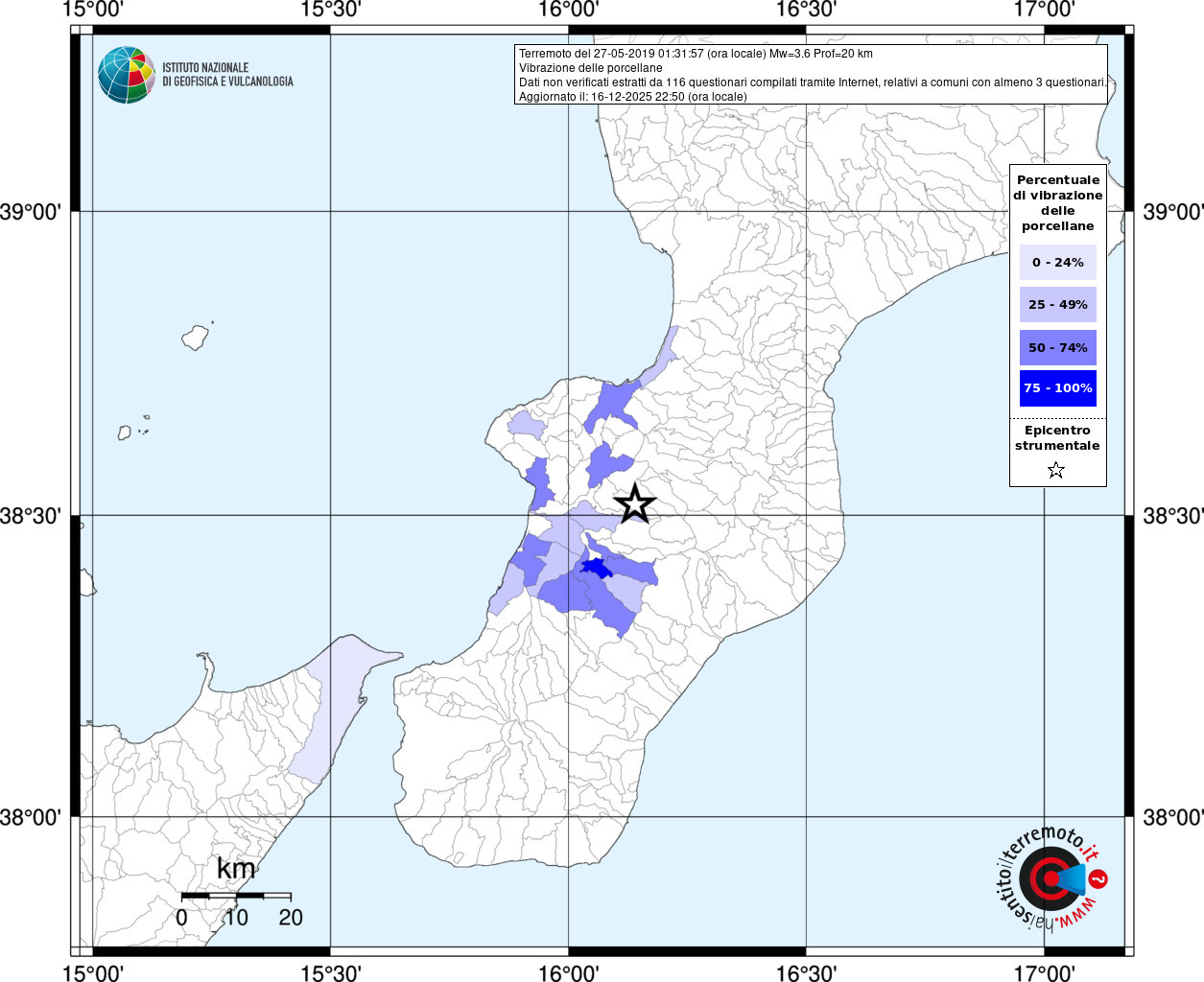Click the 'Vibrazione delle porcellane' subtitle
1204x982 pixels.
[591, 68]
